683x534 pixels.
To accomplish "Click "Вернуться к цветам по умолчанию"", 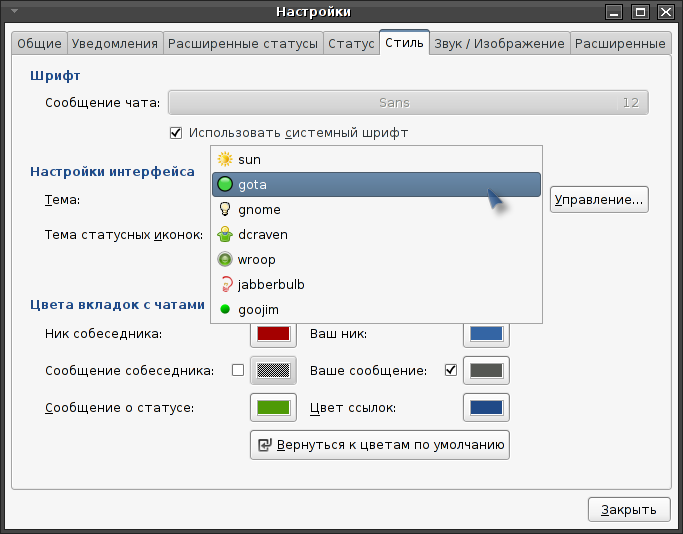I will point(380,445).
